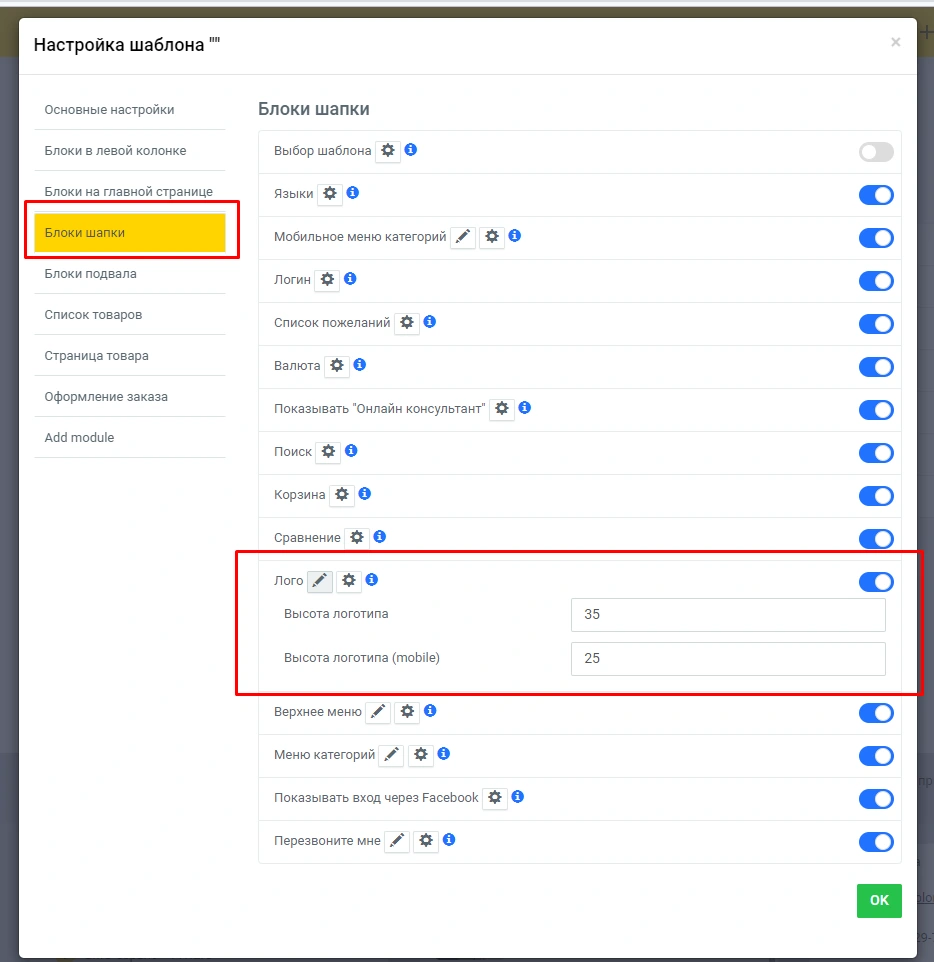The height and width of the screenshot is (962, 934).
Task: Enable the Выбор шаблона toggle
Action: (x=876, y=152)
